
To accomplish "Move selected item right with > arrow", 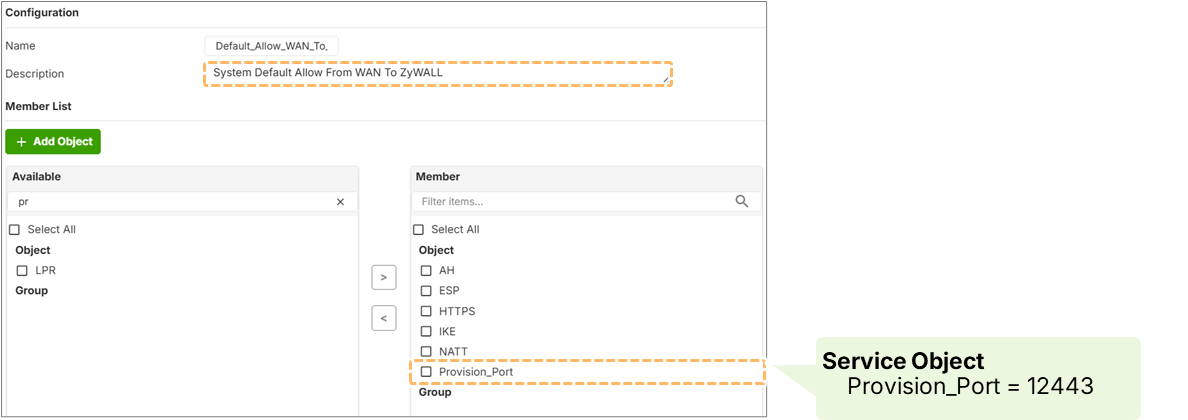I will tap(384, 277).
